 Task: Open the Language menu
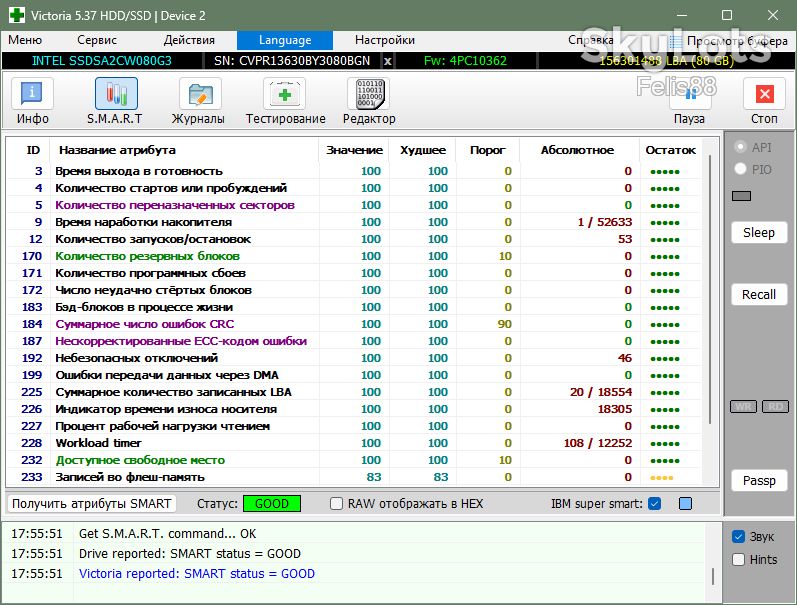(x=285, y=40)
